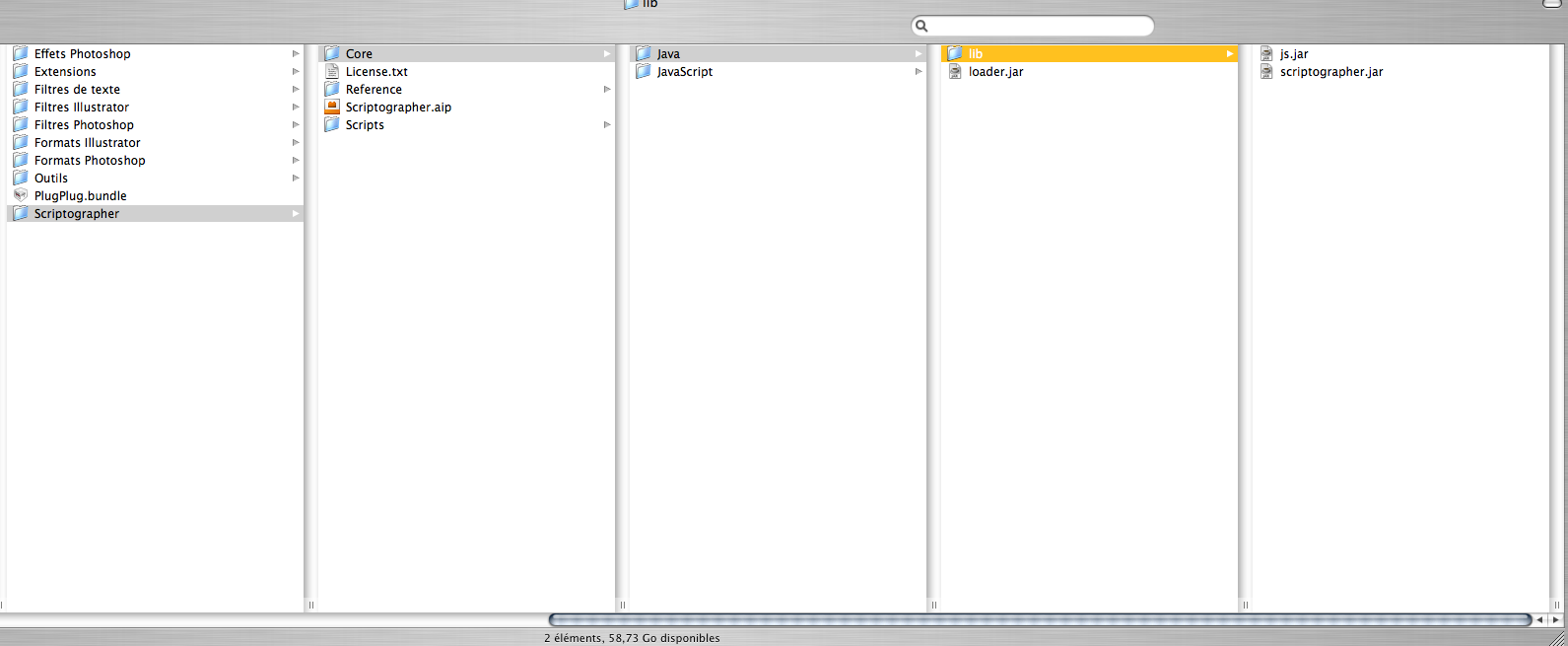
Task: Click the Formats Photoshop folder icon
Action: (20, 160)
